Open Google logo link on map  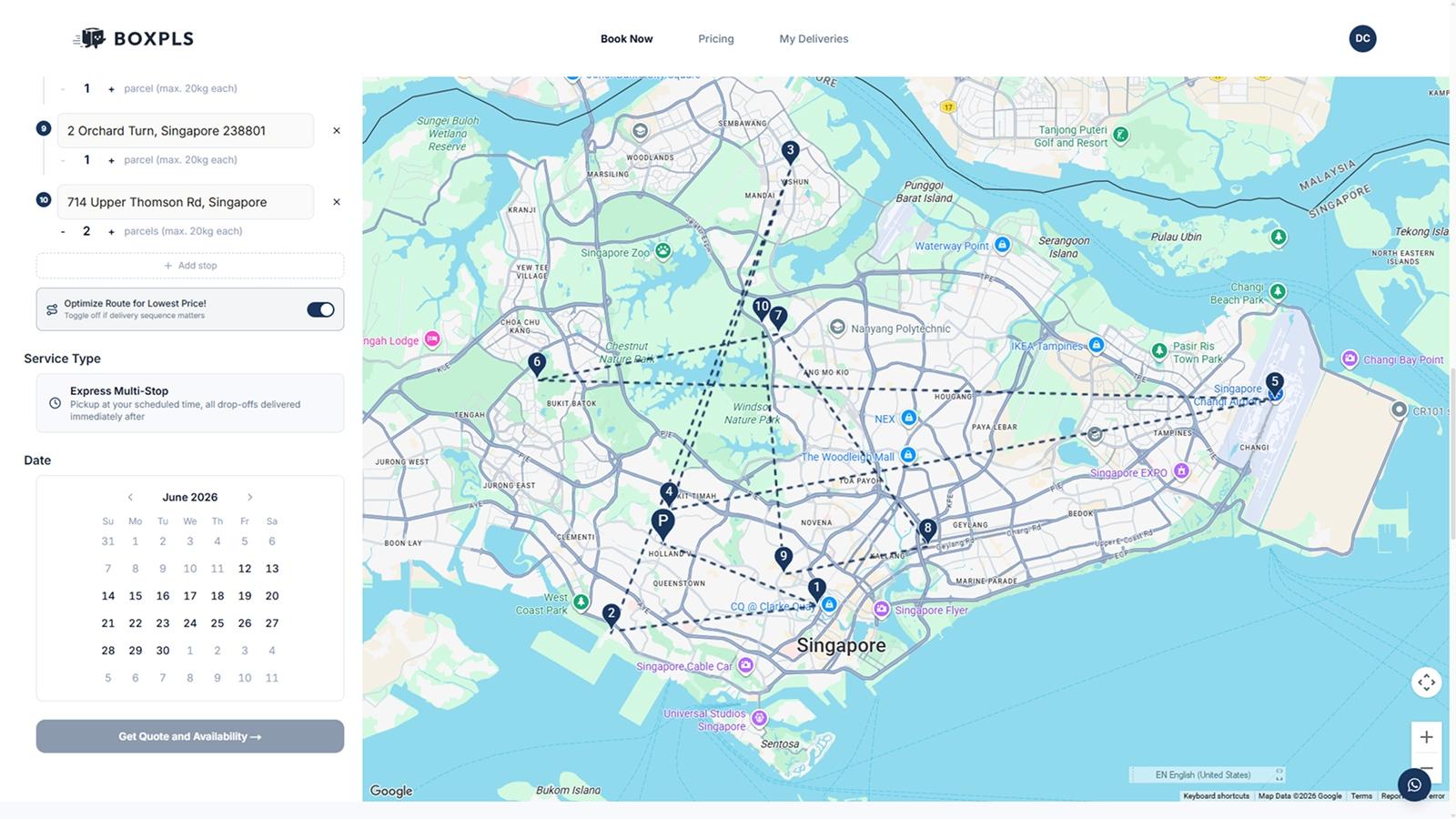coord(391,791)
